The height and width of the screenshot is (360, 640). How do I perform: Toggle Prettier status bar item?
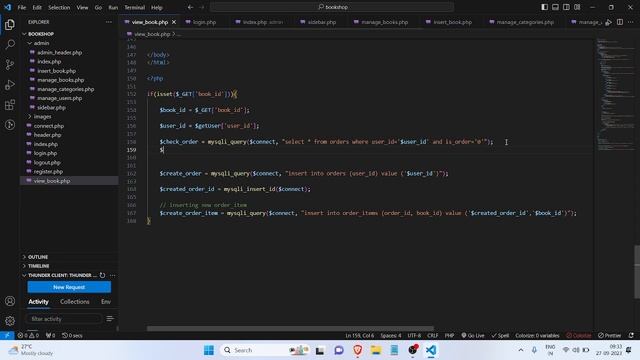[x=609, y=335]
